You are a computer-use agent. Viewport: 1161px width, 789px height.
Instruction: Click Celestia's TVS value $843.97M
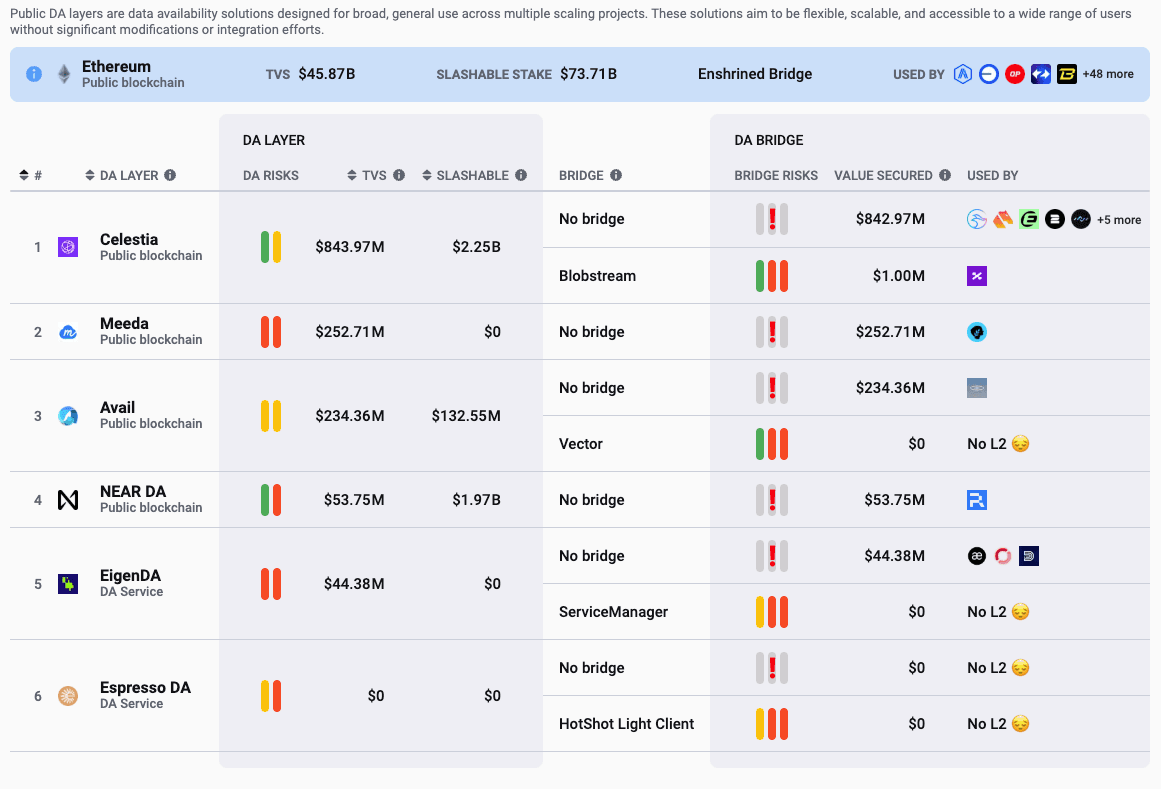coord(349,247)
